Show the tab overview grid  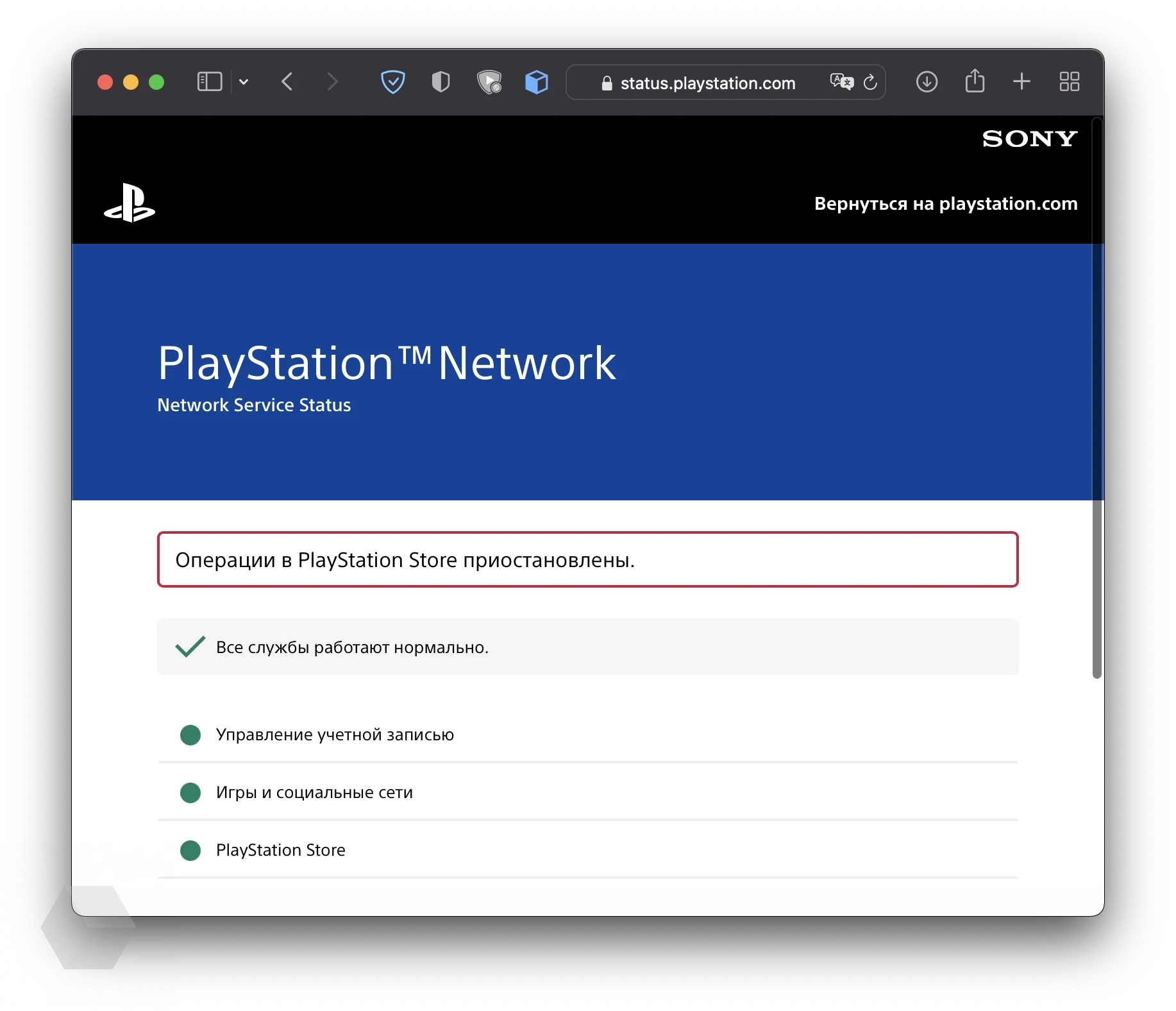tap(1069, 81)
